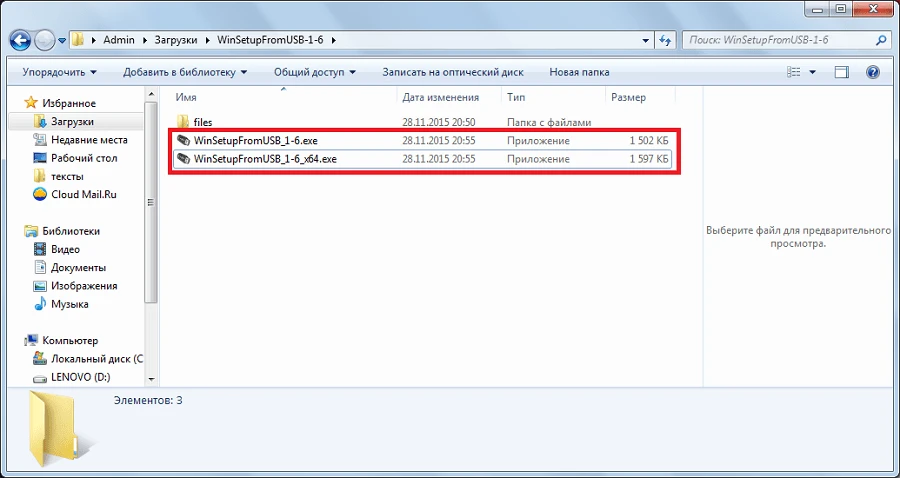Click the size value 1 597 КБ

649,159
